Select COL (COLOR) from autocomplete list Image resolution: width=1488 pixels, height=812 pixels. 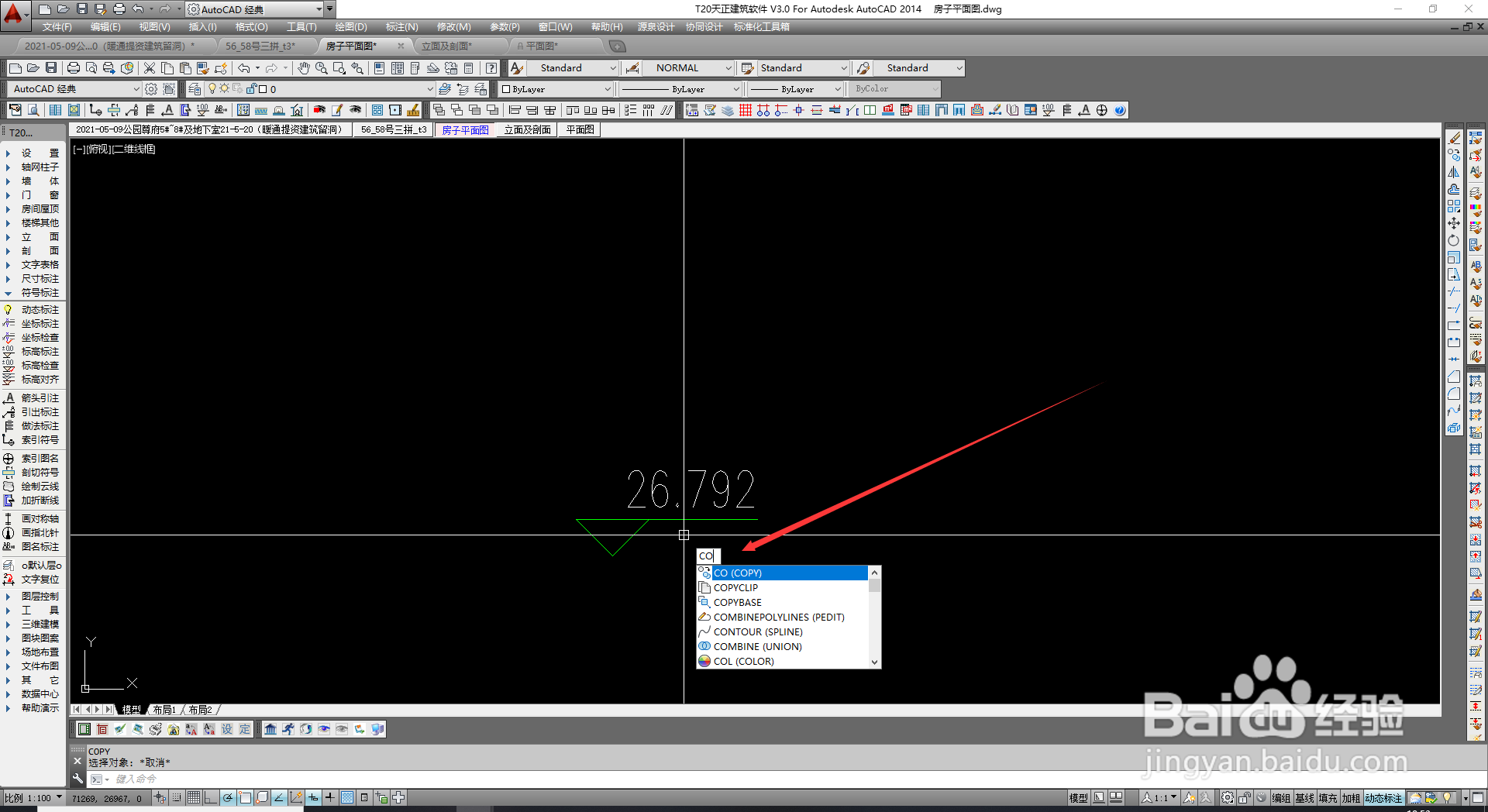(x=783, y=661)
